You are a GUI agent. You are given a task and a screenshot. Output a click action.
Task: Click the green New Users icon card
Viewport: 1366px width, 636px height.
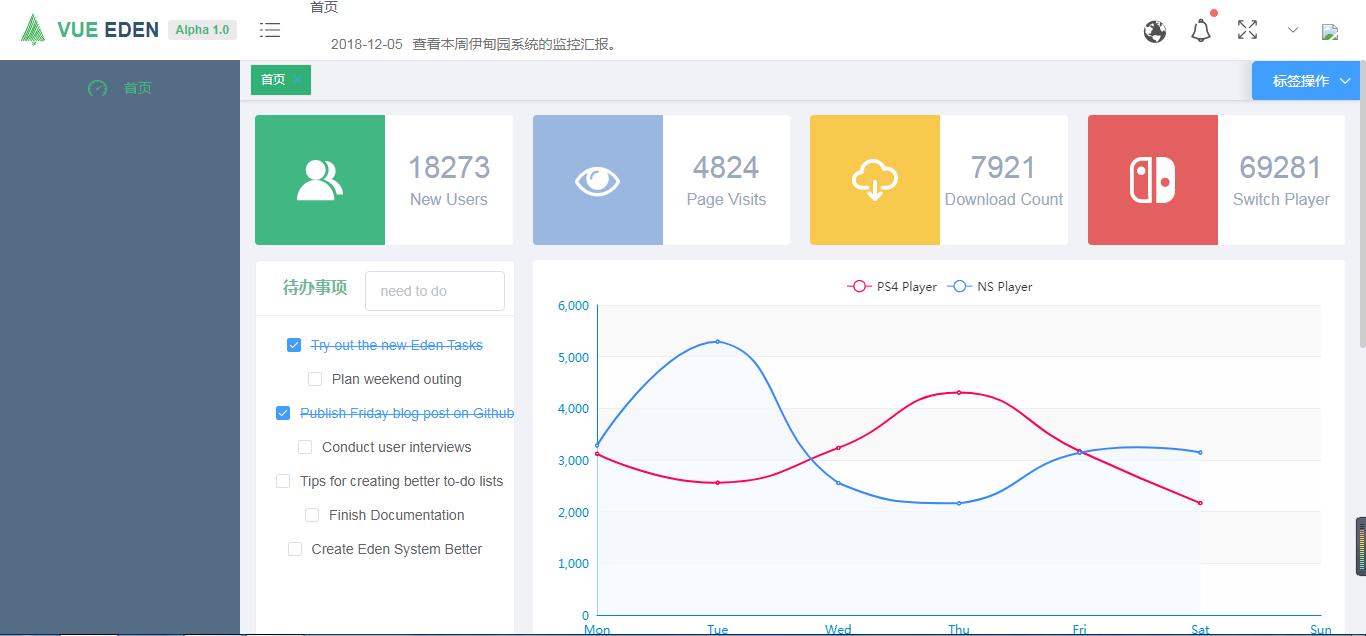point(320,180)
